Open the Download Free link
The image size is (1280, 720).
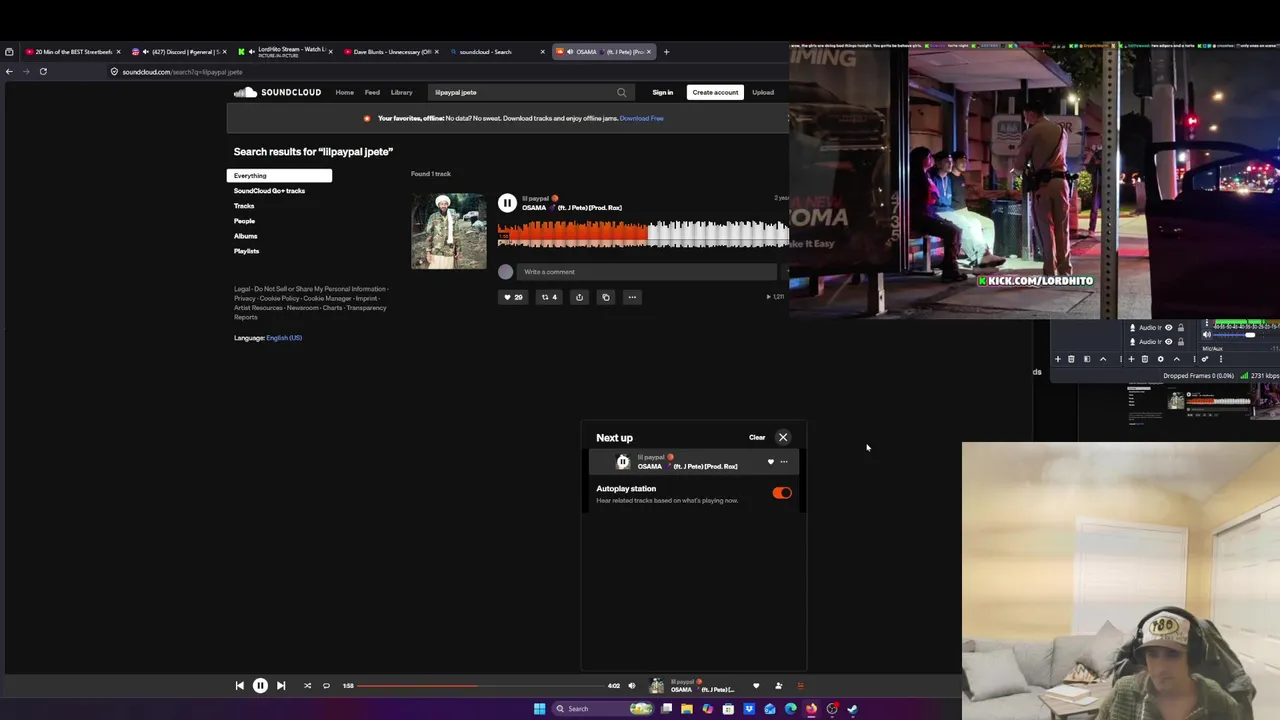[x=641, y=118]
